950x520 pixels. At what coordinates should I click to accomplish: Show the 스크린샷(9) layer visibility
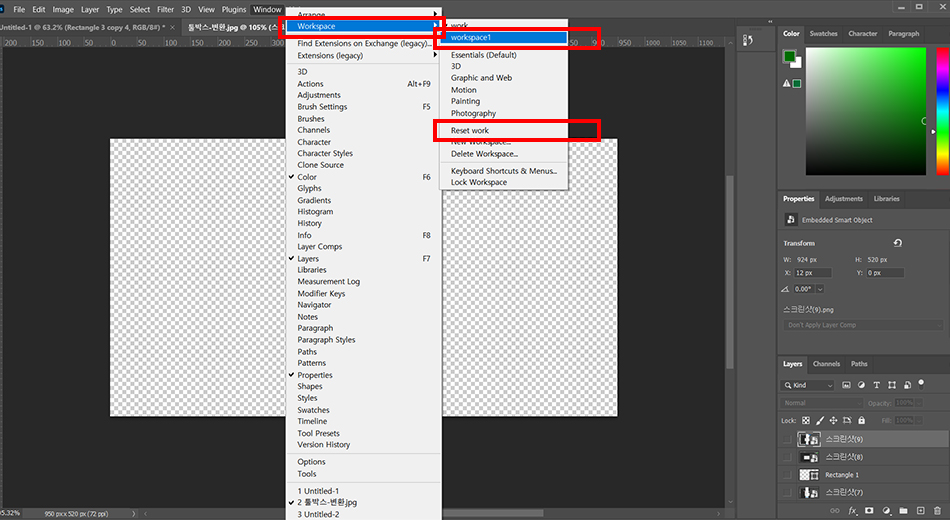[786, 439]
